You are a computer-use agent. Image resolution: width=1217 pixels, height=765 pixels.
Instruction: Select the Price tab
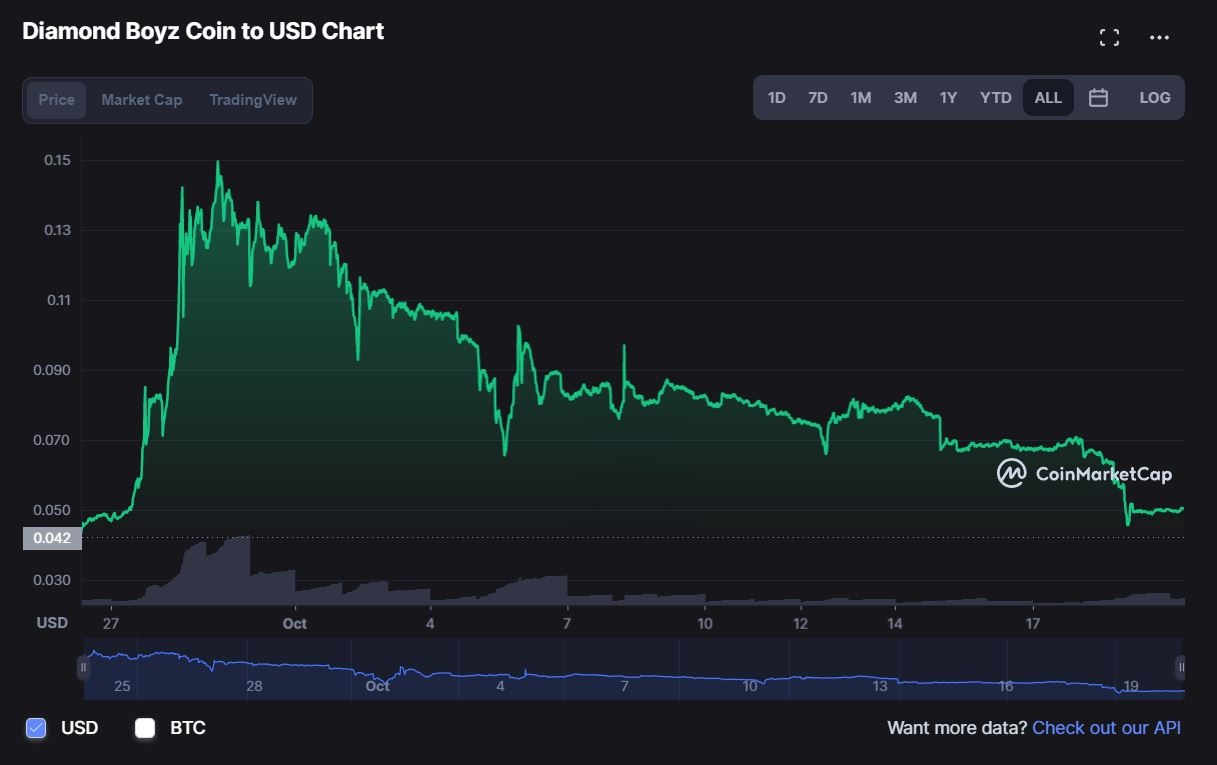coord(57,100)
